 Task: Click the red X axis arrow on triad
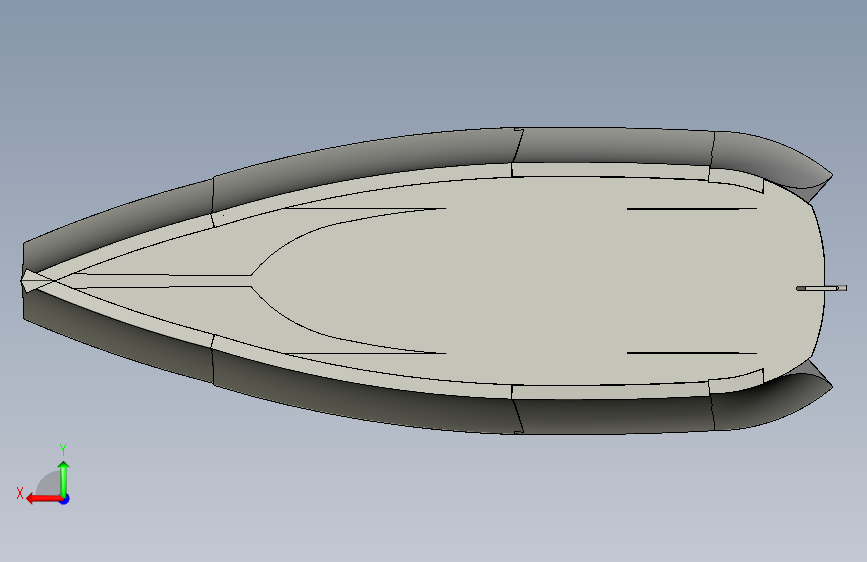[43, 499]
